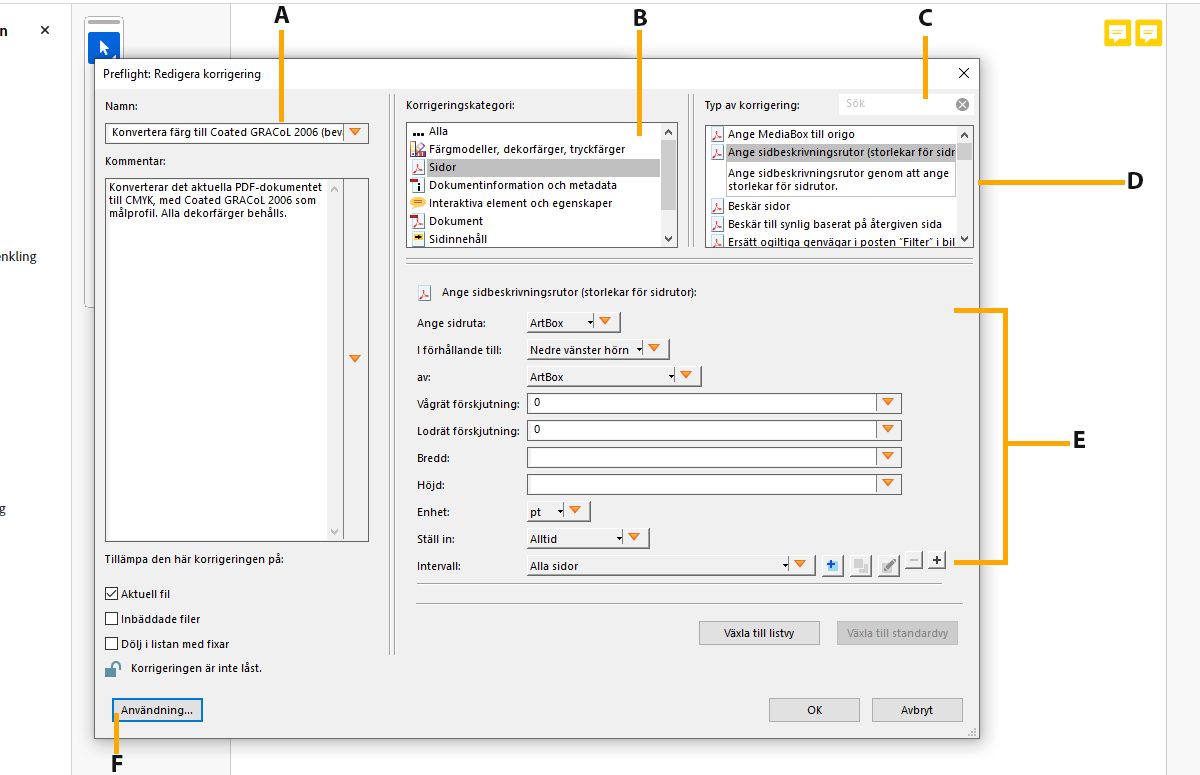
Task: Select Ange MediaBox till origo fixup
Action: pos(832,134)
